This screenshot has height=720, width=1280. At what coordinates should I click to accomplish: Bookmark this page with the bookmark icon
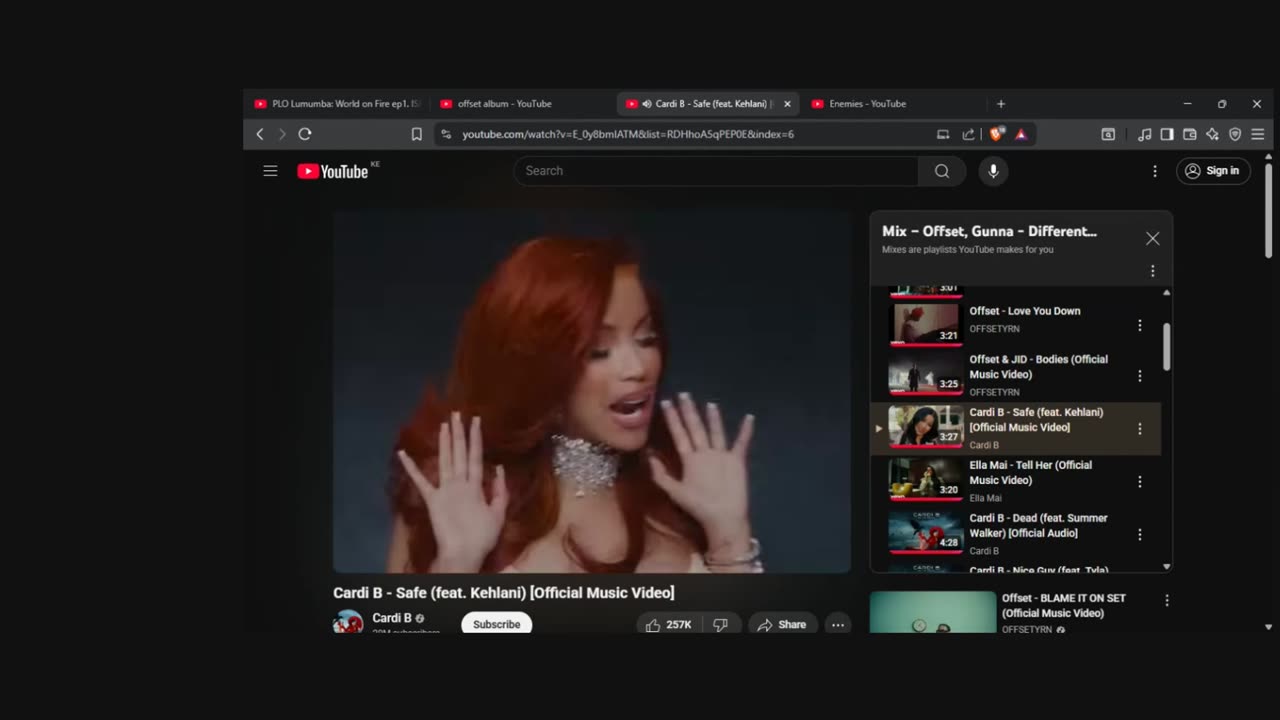(x=417, y=134)
